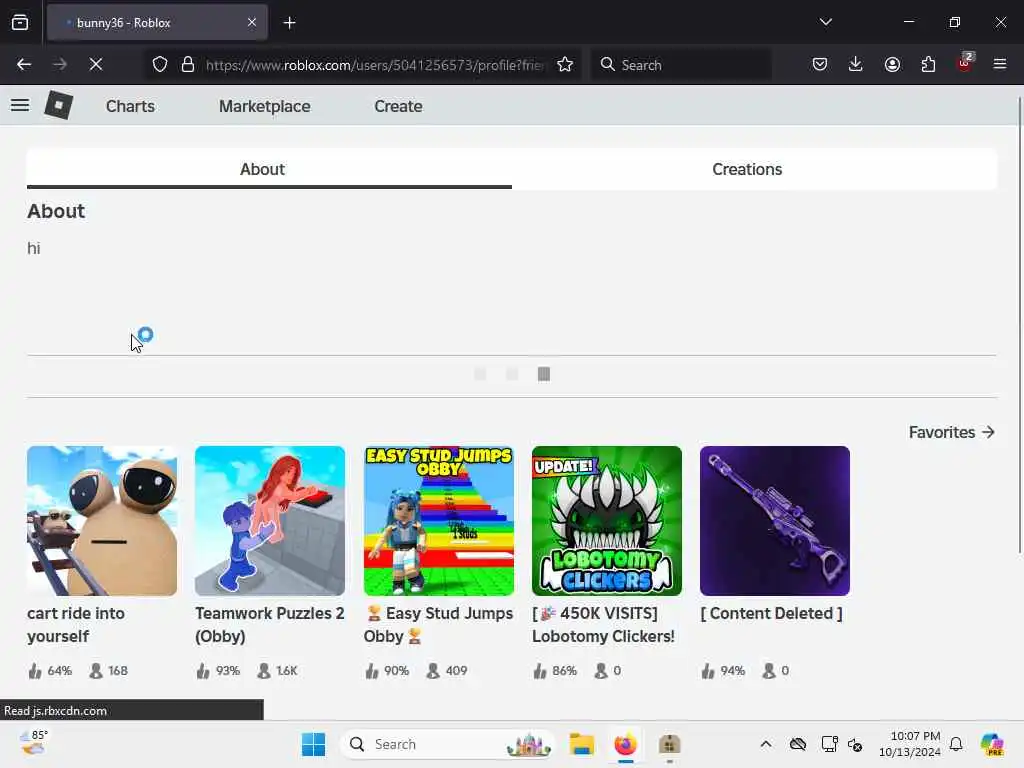Open Easy Stud Jumps Obby title
The height and width of the screenshot is (768, 1024).
pos(438,624)
